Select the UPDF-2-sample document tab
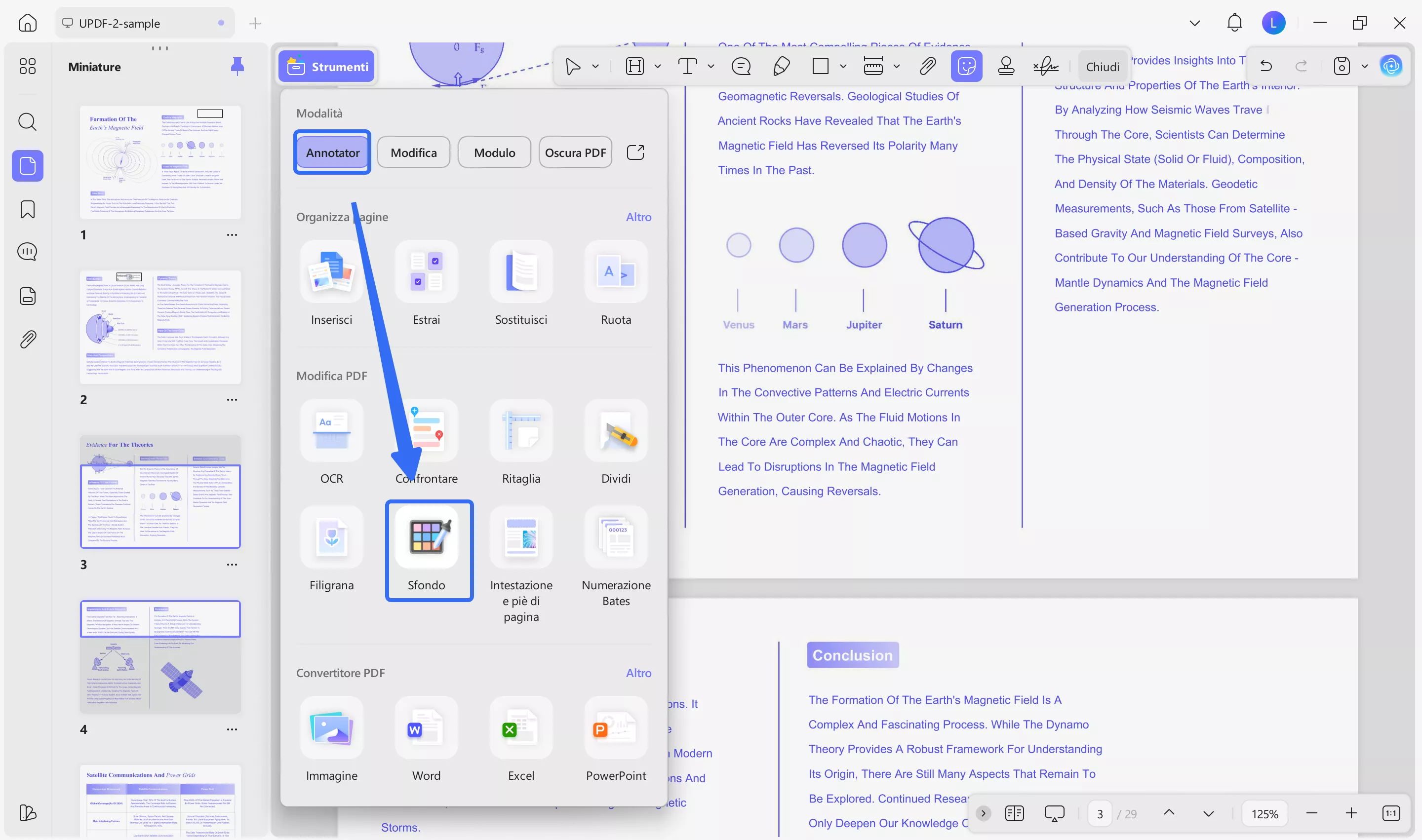 143,23
